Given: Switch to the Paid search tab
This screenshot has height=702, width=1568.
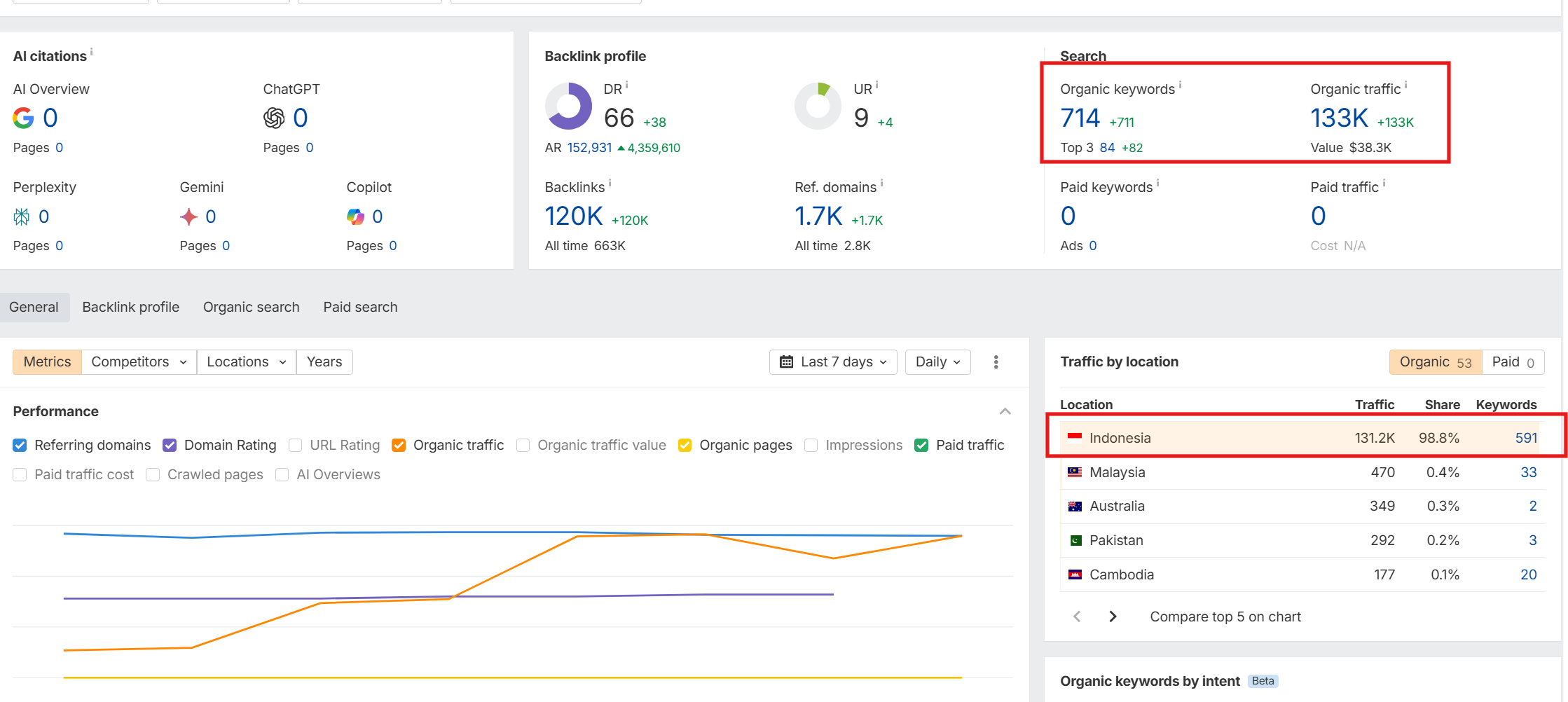Looking at the screenshot, I should pos(360,307).
